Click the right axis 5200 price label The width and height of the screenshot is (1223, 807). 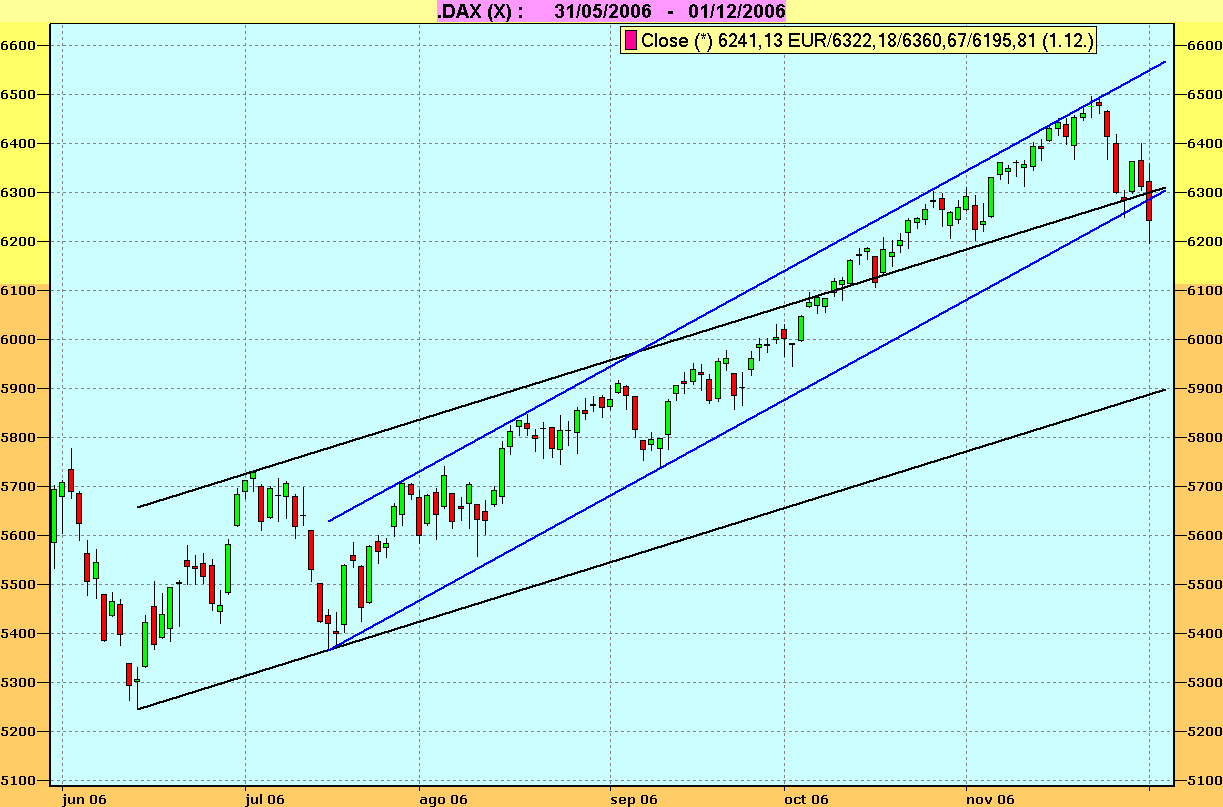pyautogui.click(x=1204, y=732)
